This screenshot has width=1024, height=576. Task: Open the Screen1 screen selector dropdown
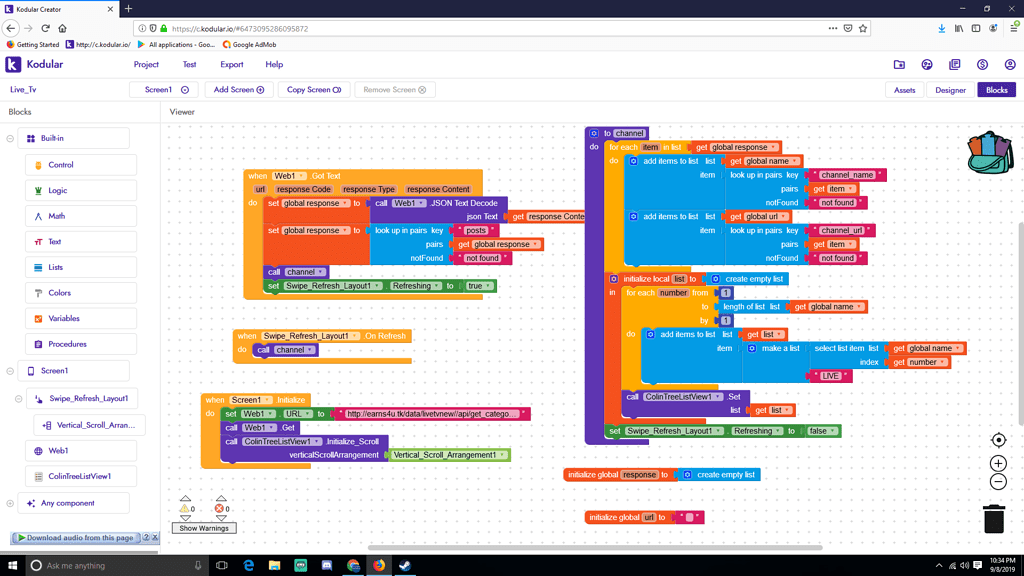(166, 90)
